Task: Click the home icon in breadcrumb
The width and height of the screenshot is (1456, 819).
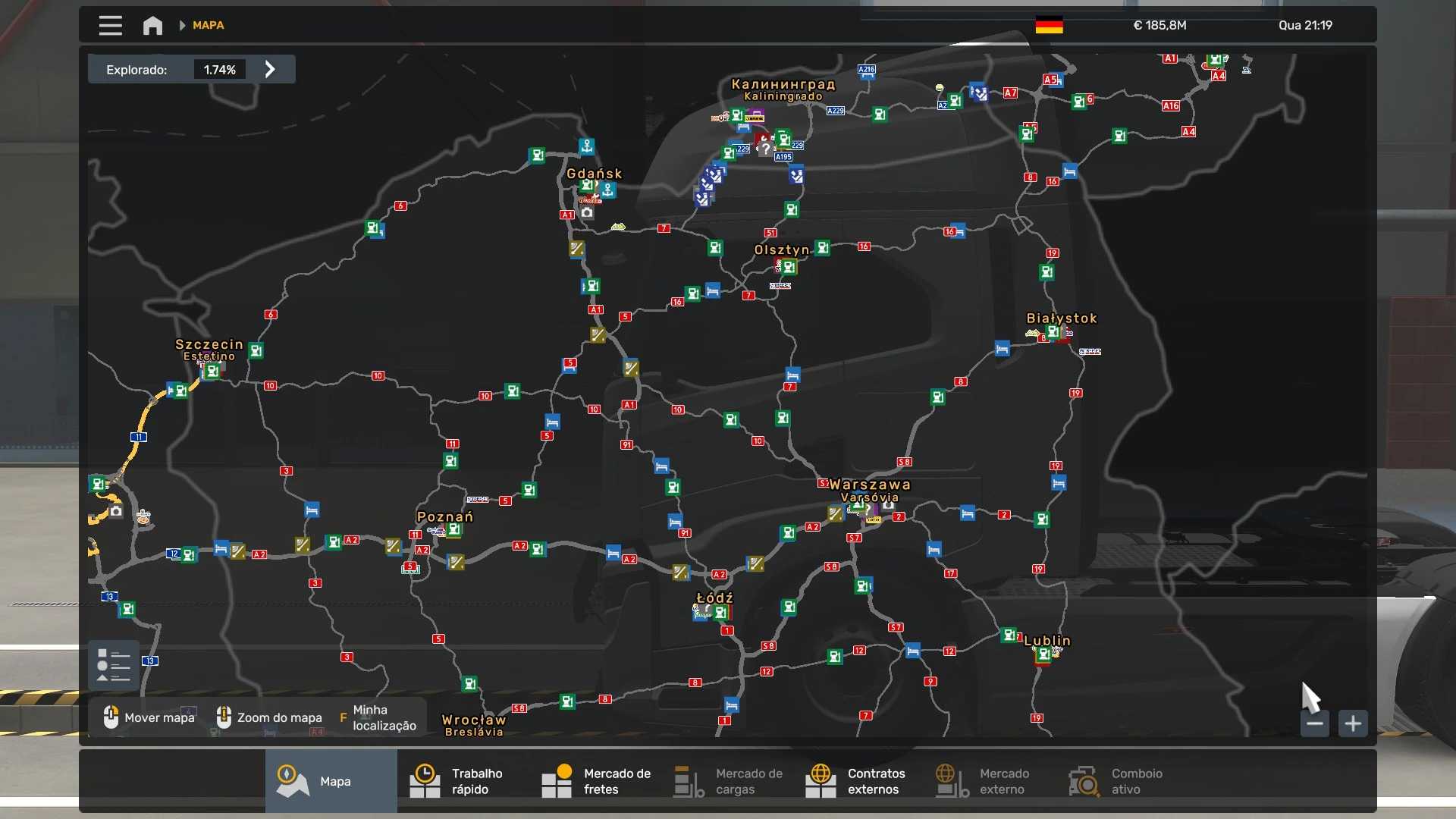Action: click(x=152, y=26)
